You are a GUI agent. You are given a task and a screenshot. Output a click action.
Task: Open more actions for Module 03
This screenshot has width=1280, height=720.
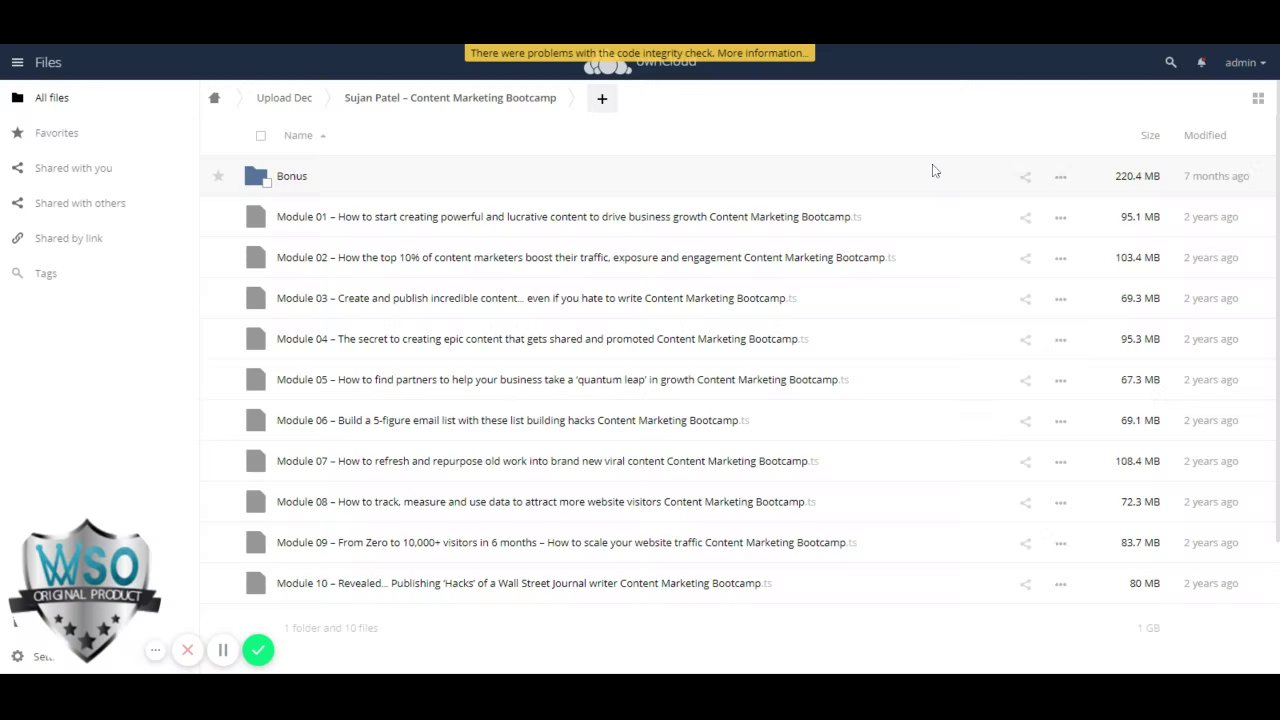[x=1060, y=299]
